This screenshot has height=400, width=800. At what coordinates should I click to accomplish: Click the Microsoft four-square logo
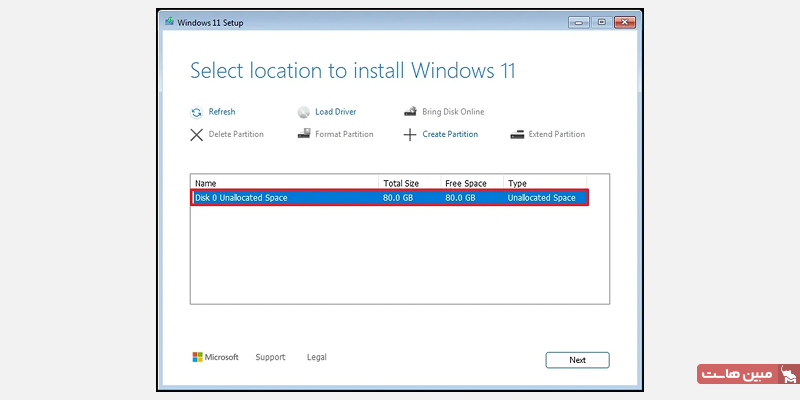point(197,357)
